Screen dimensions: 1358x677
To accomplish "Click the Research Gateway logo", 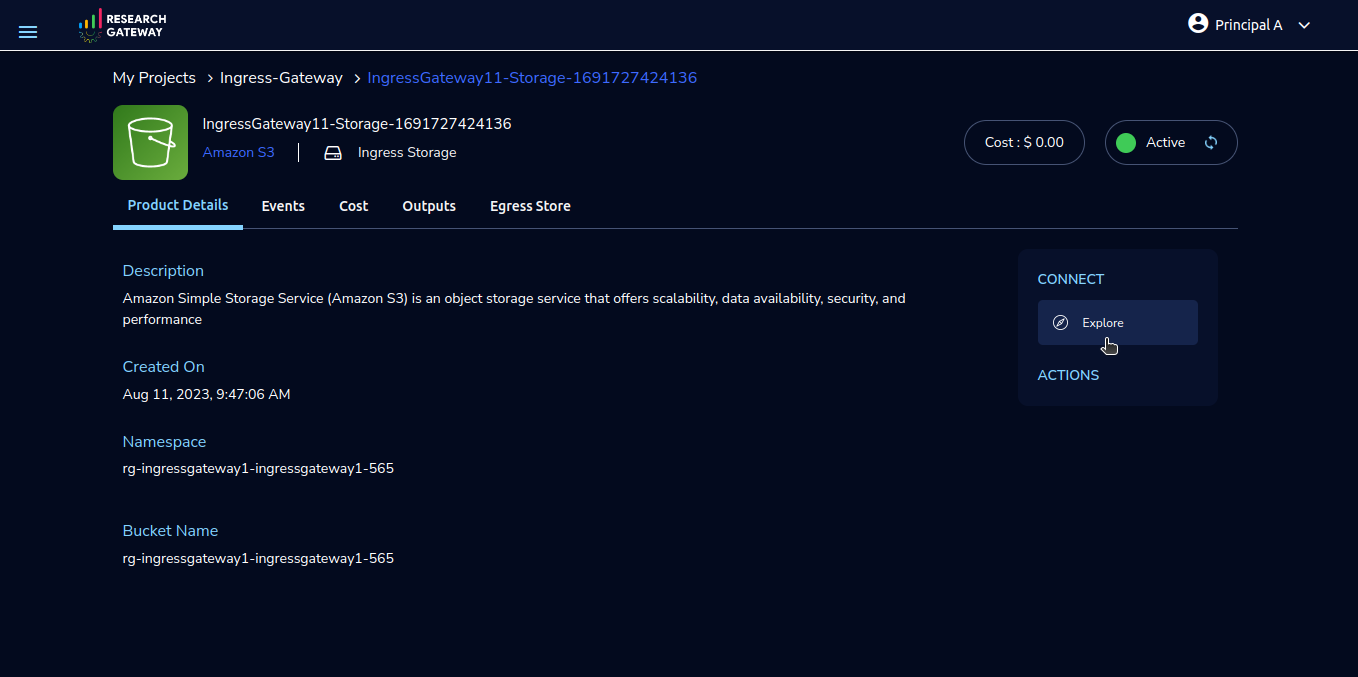I will 123,25.
